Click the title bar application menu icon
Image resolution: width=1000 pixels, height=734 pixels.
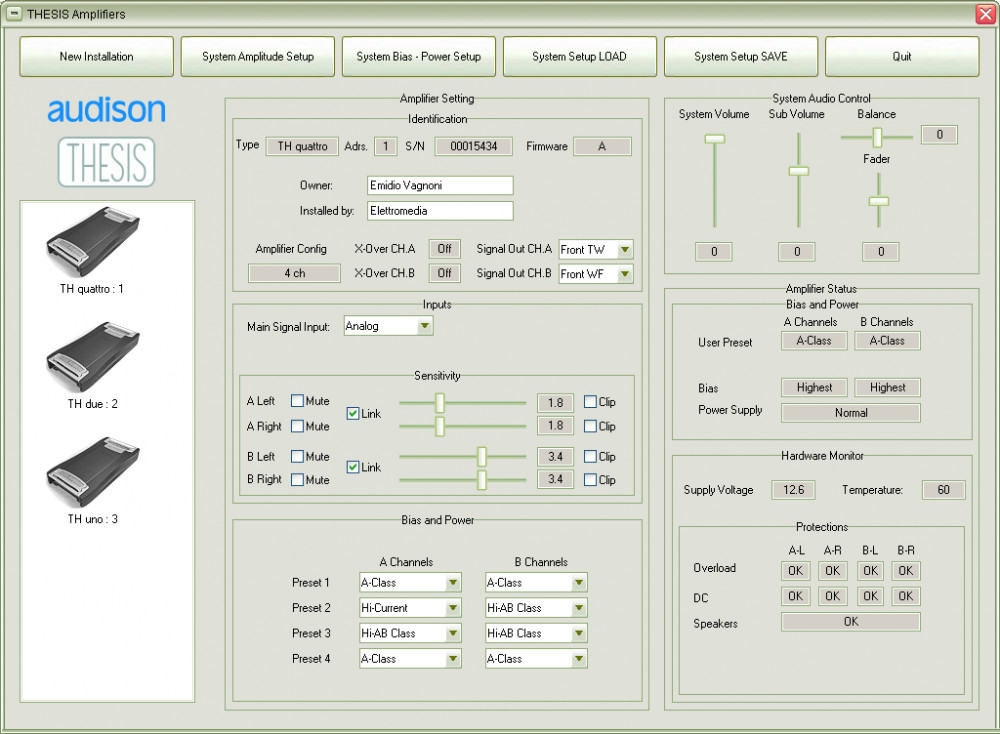point(14,14)
